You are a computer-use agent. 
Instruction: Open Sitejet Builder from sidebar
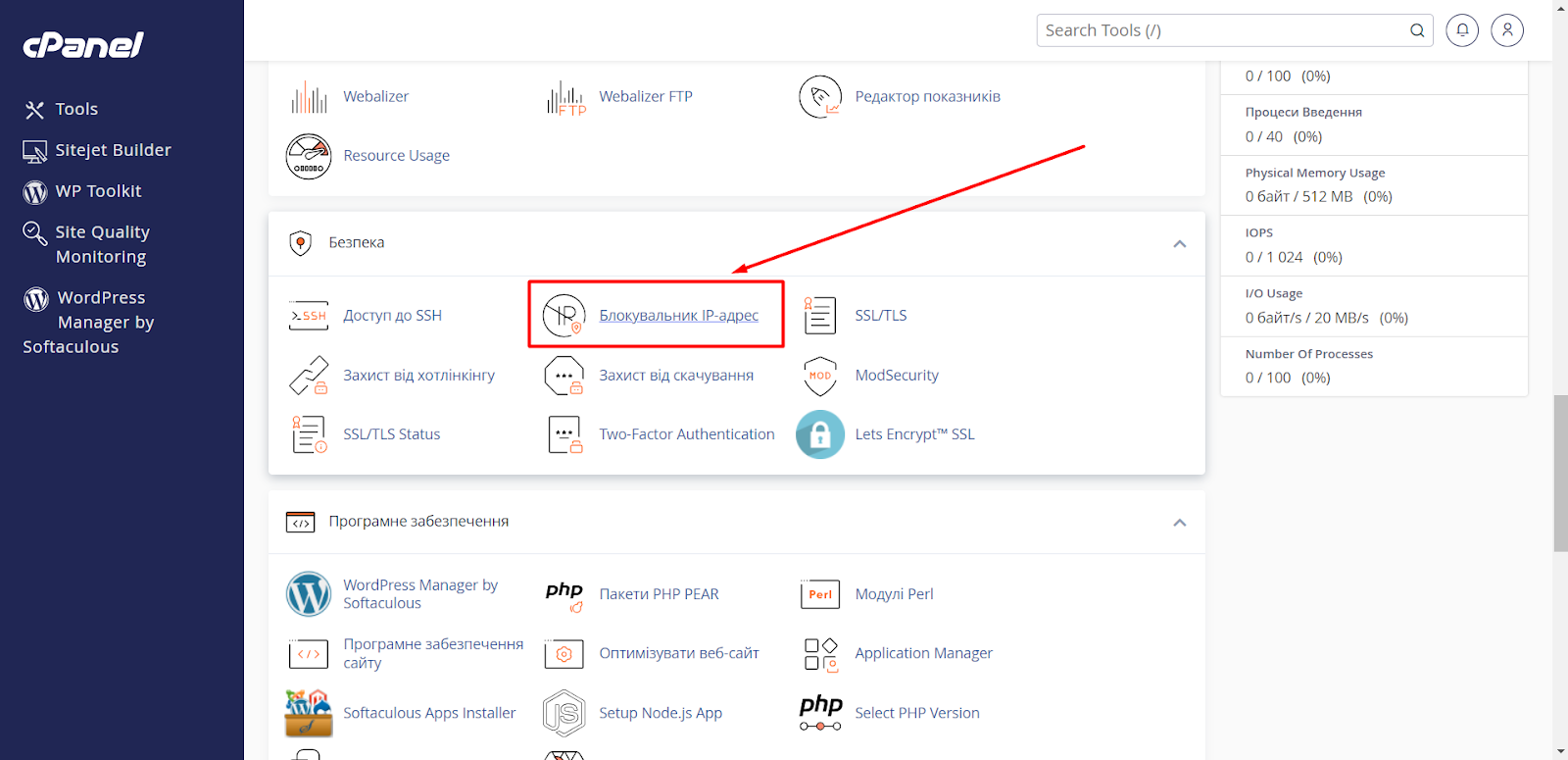[x=114, y=151]
